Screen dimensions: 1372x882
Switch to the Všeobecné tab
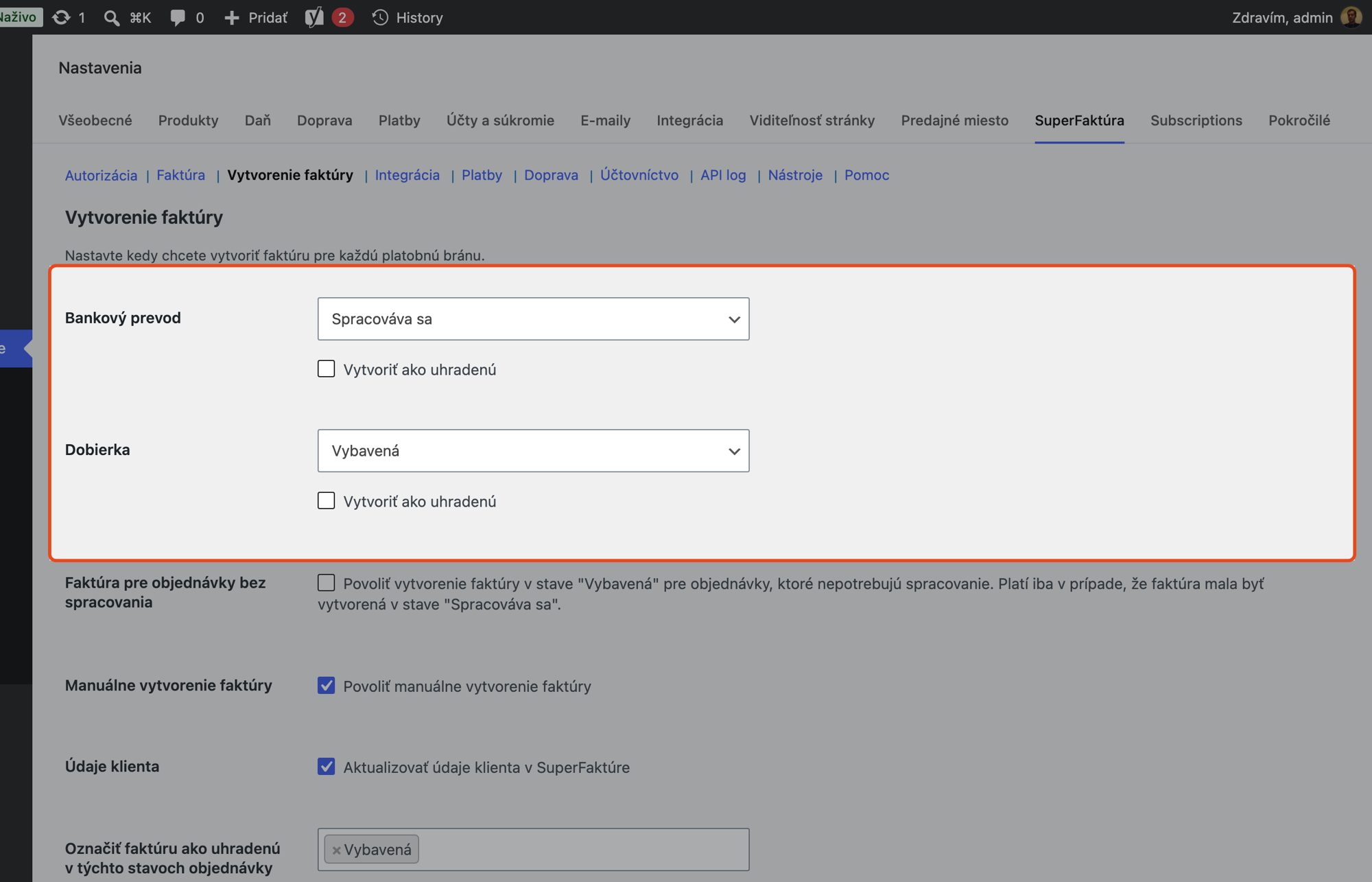(x=95, y=120)
